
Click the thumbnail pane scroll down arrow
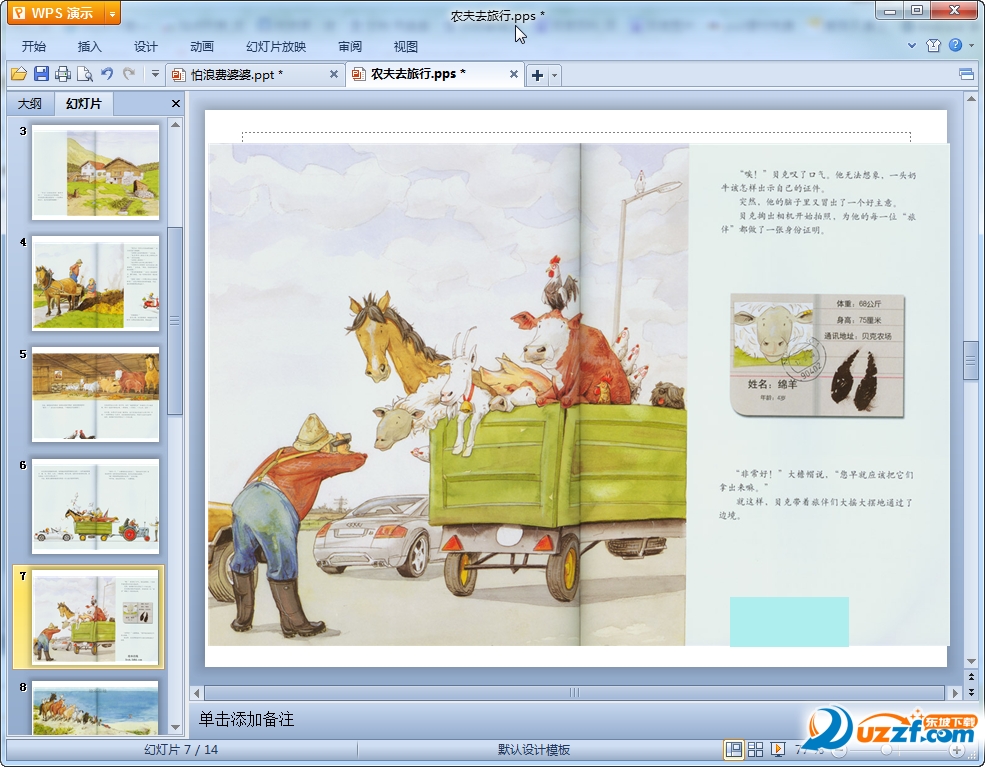(175, 727)
